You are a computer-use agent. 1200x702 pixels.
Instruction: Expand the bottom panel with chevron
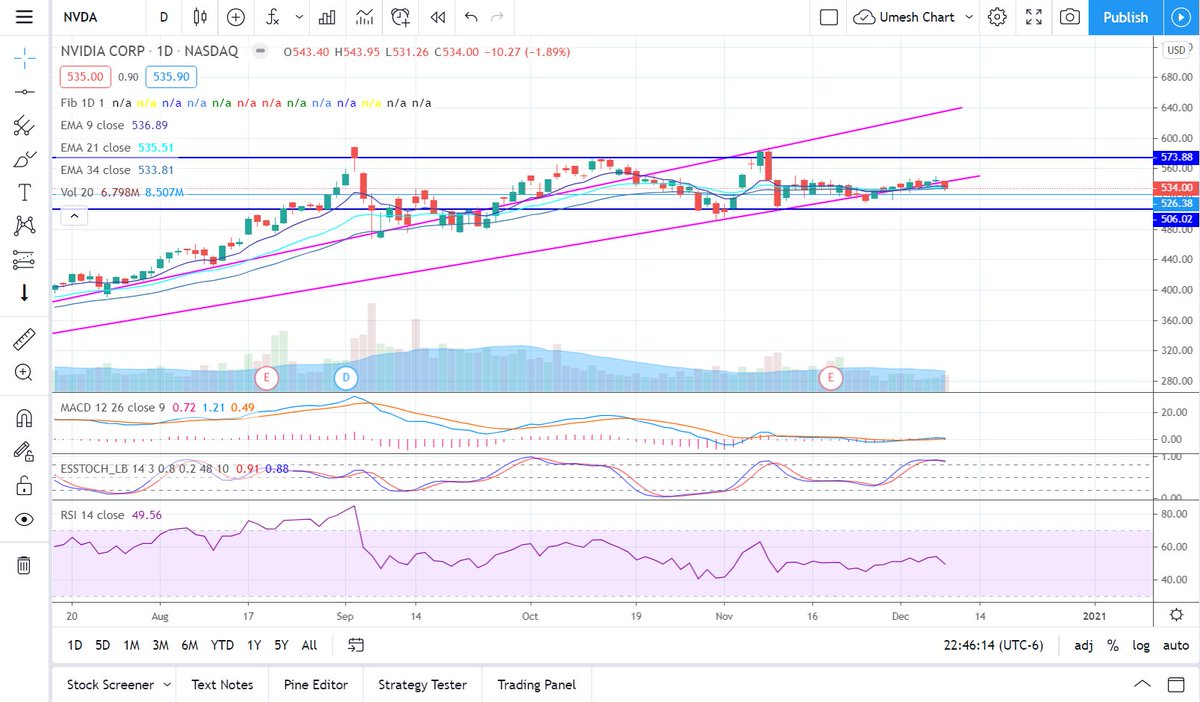pos(1142,685)
